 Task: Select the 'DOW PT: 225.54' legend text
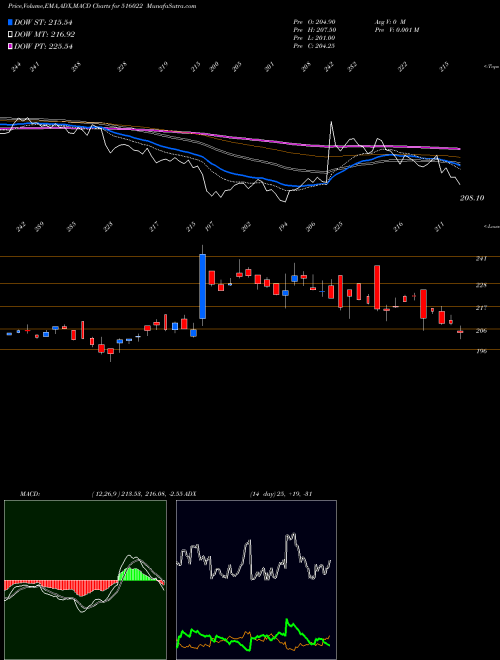click(x=43, y=46)
